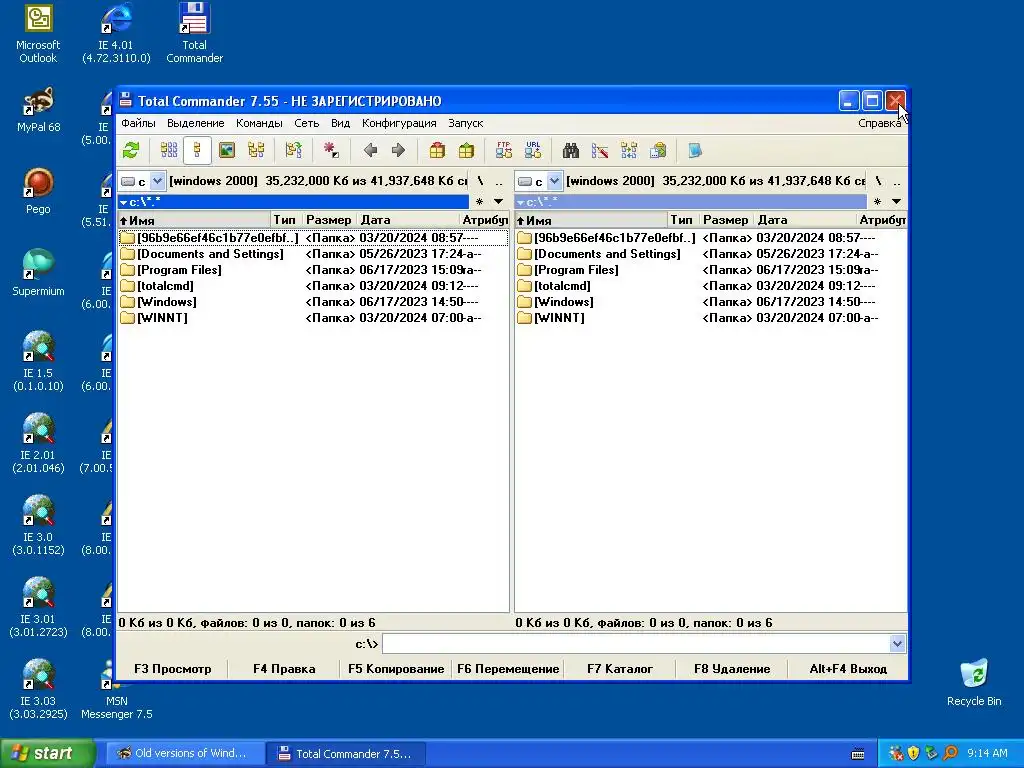1024x768 pixels.
Task: Click the copy names to clipboard icon
Action: 658,151
